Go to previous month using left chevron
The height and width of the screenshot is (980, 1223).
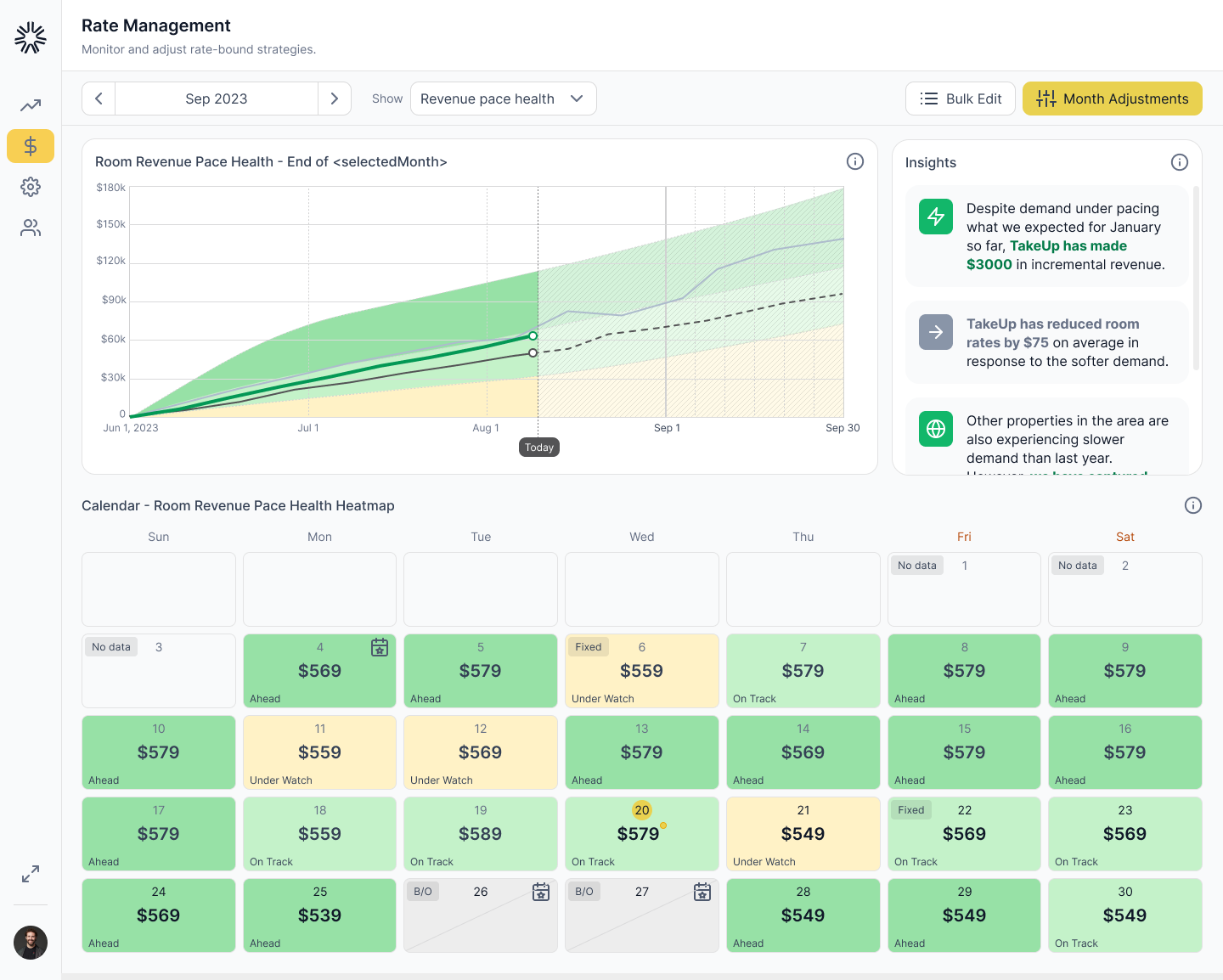point(99,99)
